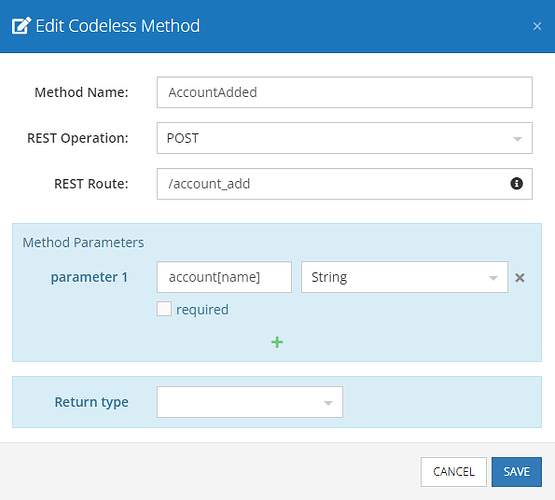Screen dimensions: 555x500
Task: Open the Return type dropdown
Action: point(250,402)
